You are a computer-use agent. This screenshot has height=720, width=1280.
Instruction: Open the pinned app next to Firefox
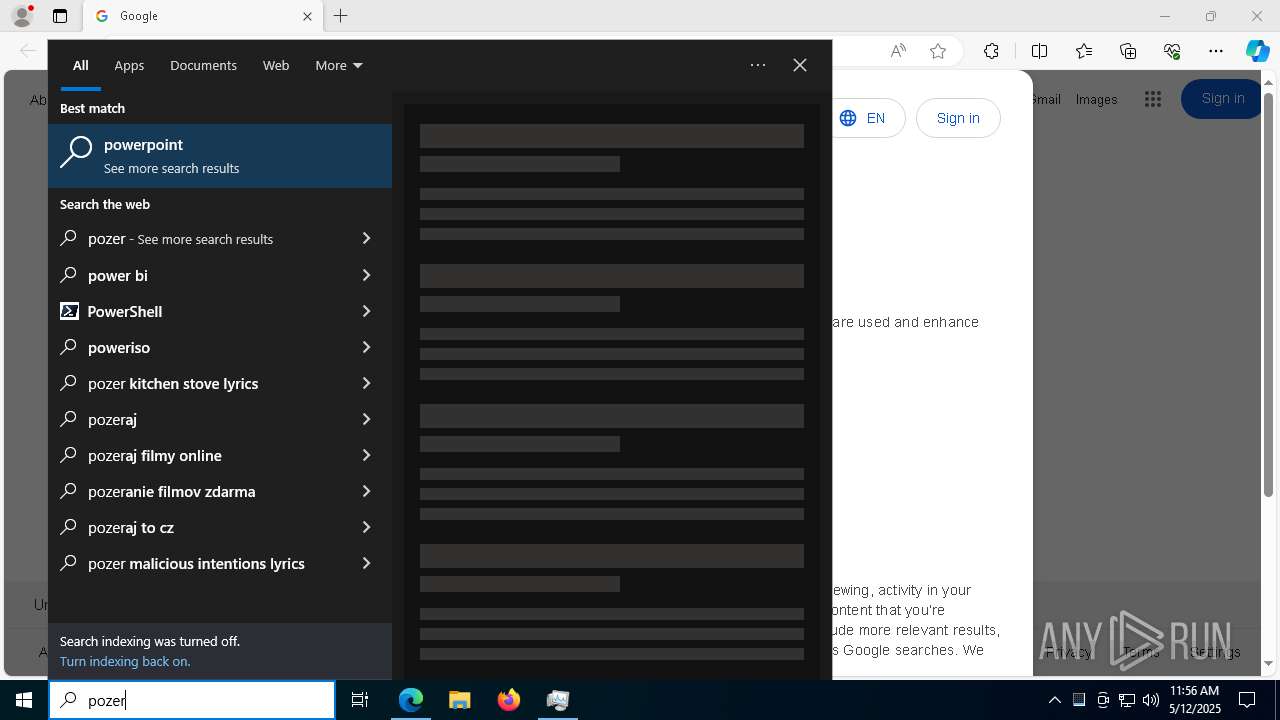click(x=558, y=700)
